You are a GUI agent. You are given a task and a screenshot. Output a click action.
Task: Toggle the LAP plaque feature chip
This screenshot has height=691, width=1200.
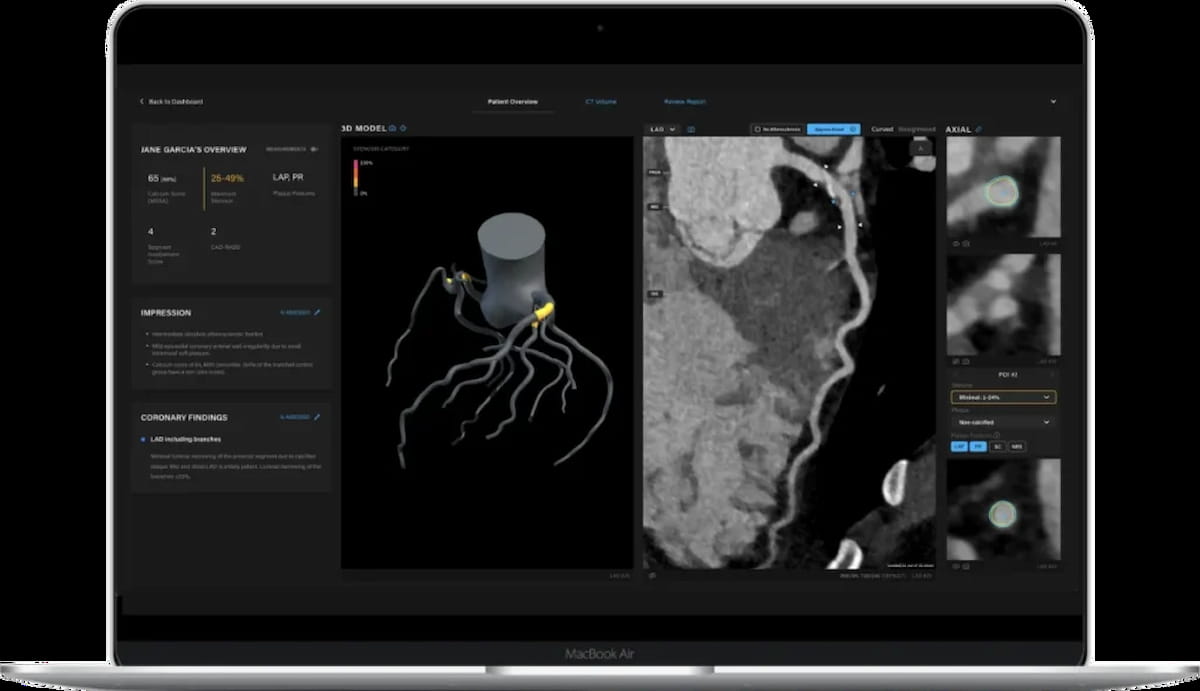[959, 447]
